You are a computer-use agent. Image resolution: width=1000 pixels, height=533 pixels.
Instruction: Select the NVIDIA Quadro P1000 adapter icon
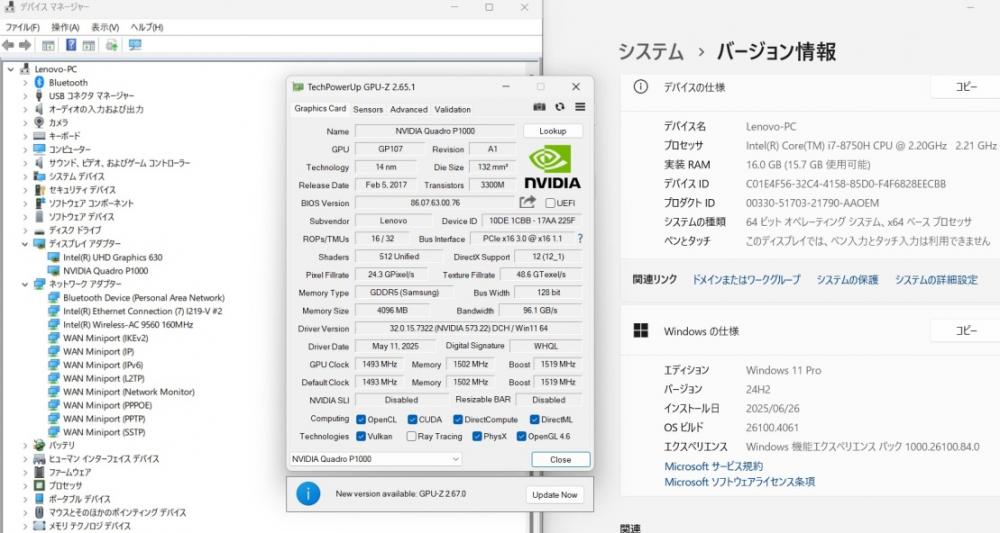coord(54,270)
